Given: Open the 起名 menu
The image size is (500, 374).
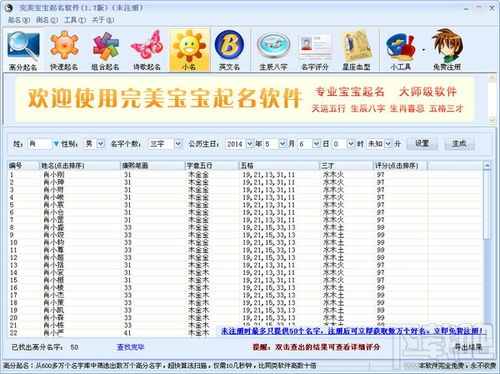Looking at the screenshot, I should [18, 20].
